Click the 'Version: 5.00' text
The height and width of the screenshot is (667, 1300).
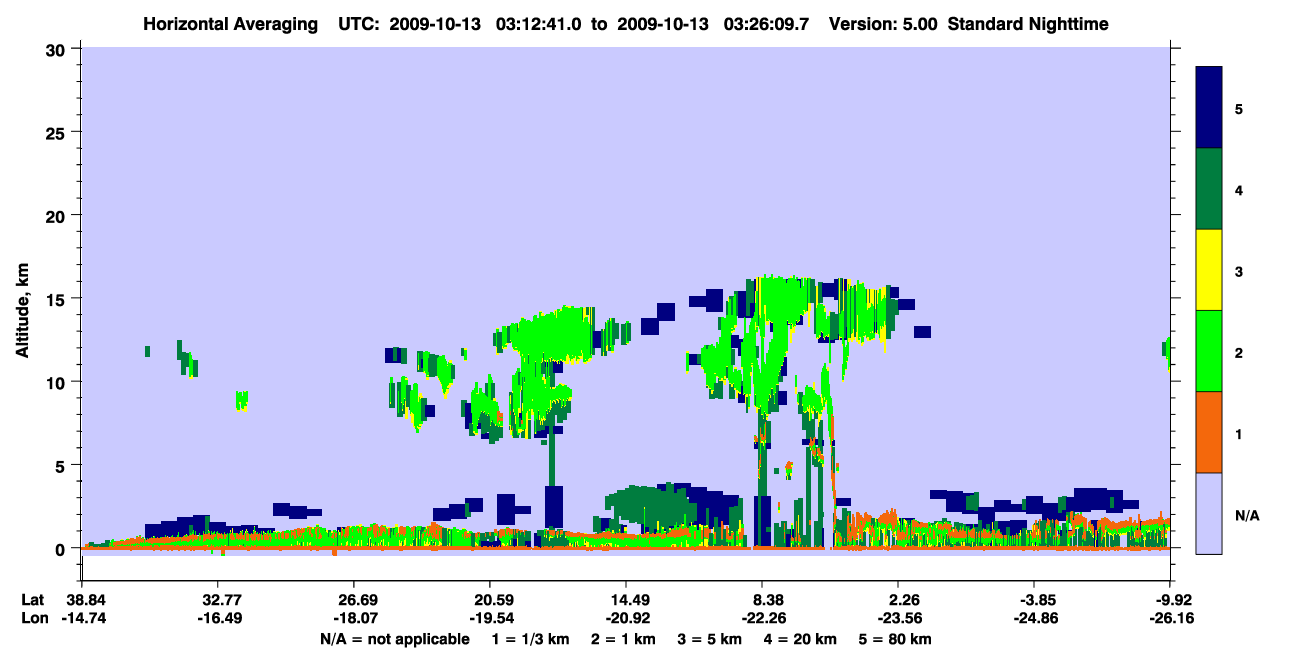(x=883, y=24)
